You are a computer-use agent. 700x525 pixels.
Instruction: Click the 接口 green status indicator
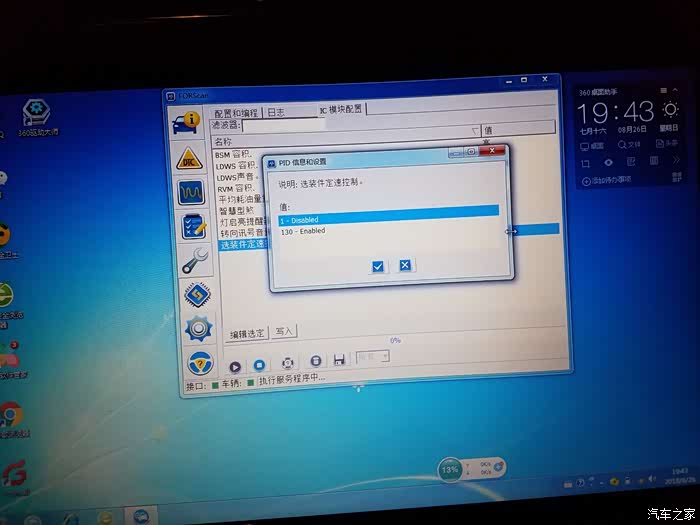pos(216,385)
